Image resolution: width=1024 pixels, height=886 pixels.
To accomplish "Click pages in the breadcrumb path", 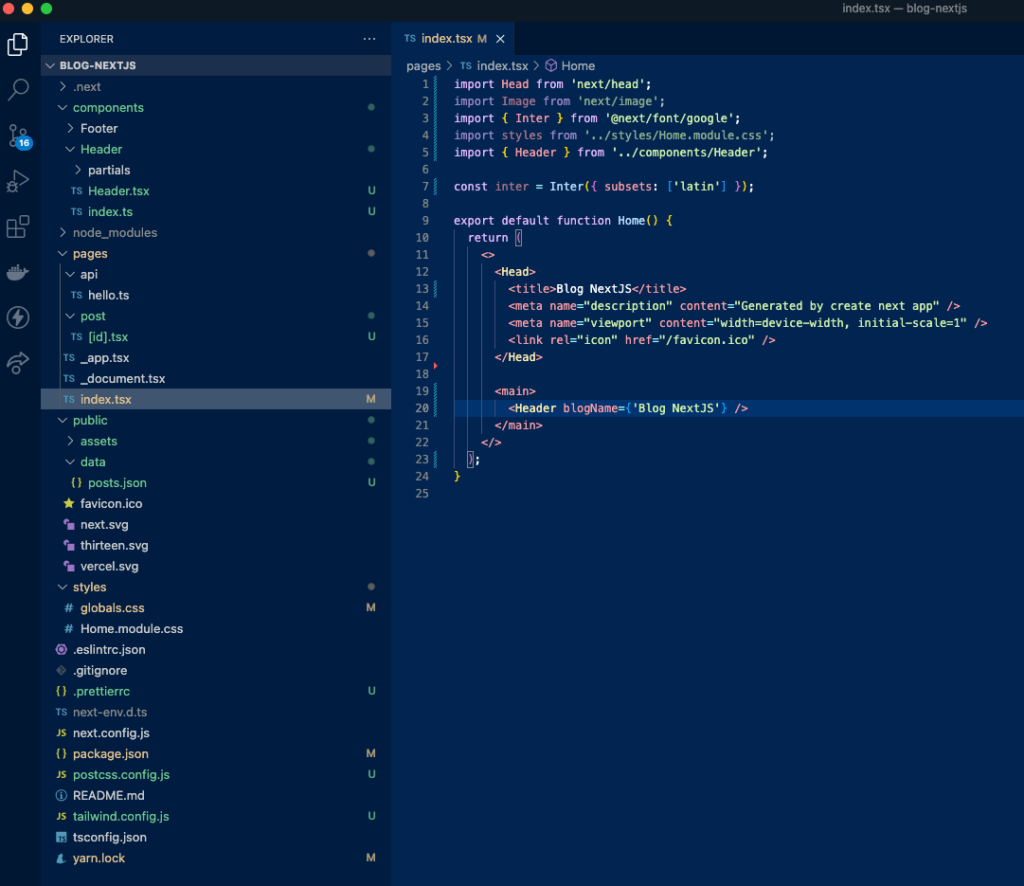I will 423,66.
